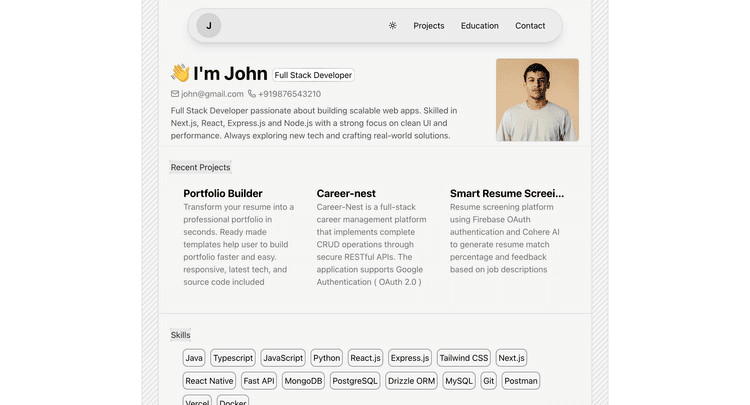750x405 pixels.
Task: Select the Typescript skill tag
Action: (233, 358)
